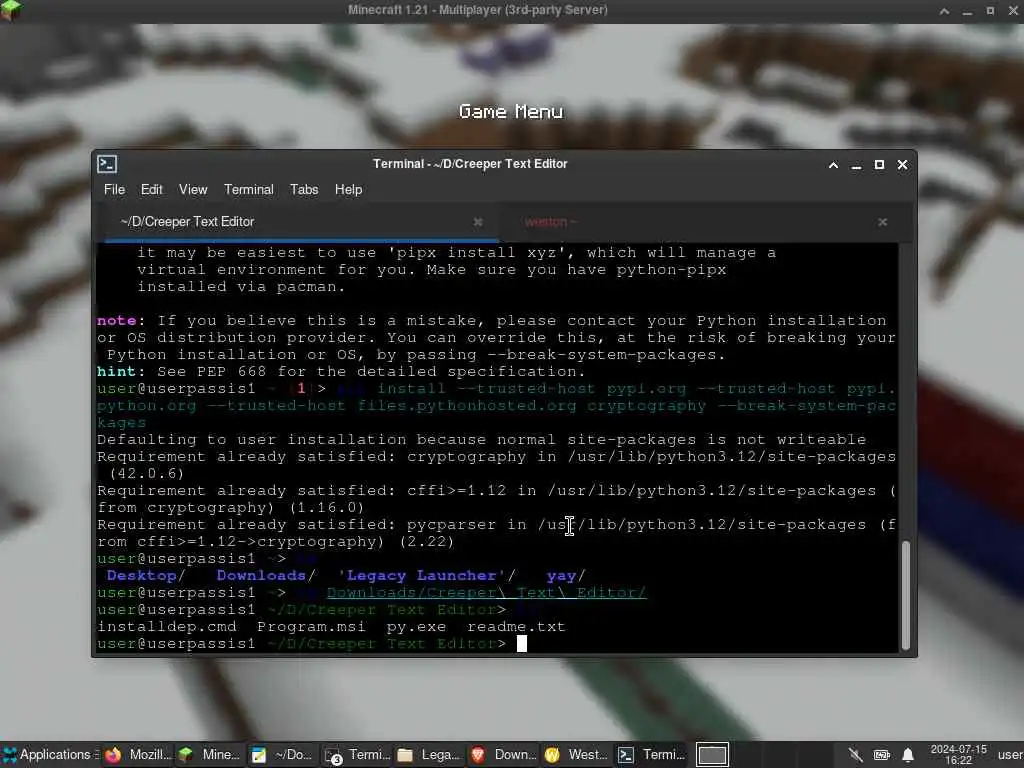Switch to grouped Terminal taskbar item with badge
Image resolution: width=1024 pixels, height=768 pixels.
[x=357, y=755]
